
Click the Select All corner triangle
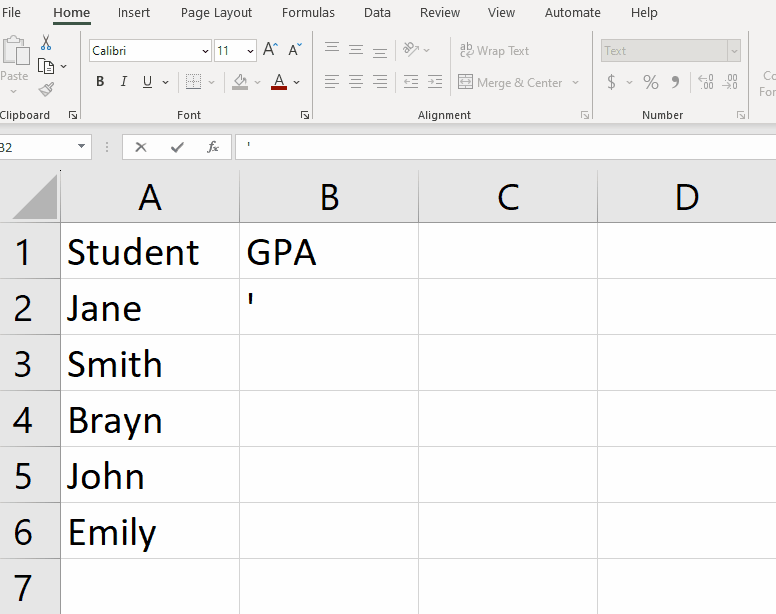click(34, 197)
